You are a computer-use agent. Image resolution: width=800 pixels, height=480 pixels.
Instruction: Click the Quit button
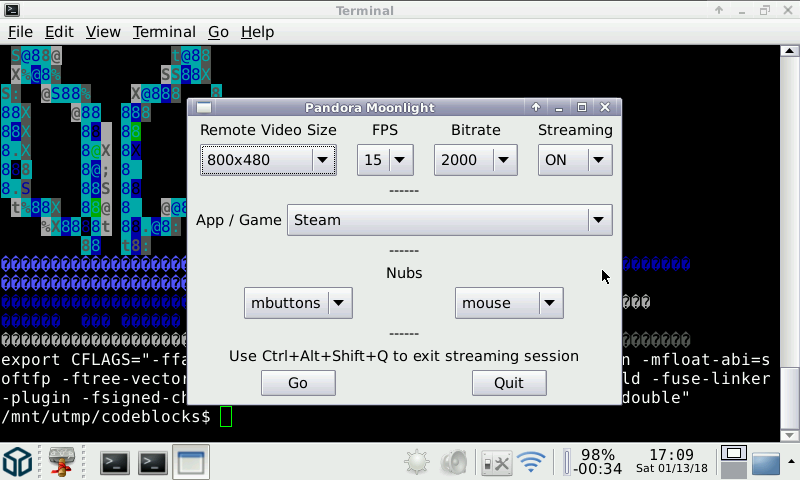509,383
